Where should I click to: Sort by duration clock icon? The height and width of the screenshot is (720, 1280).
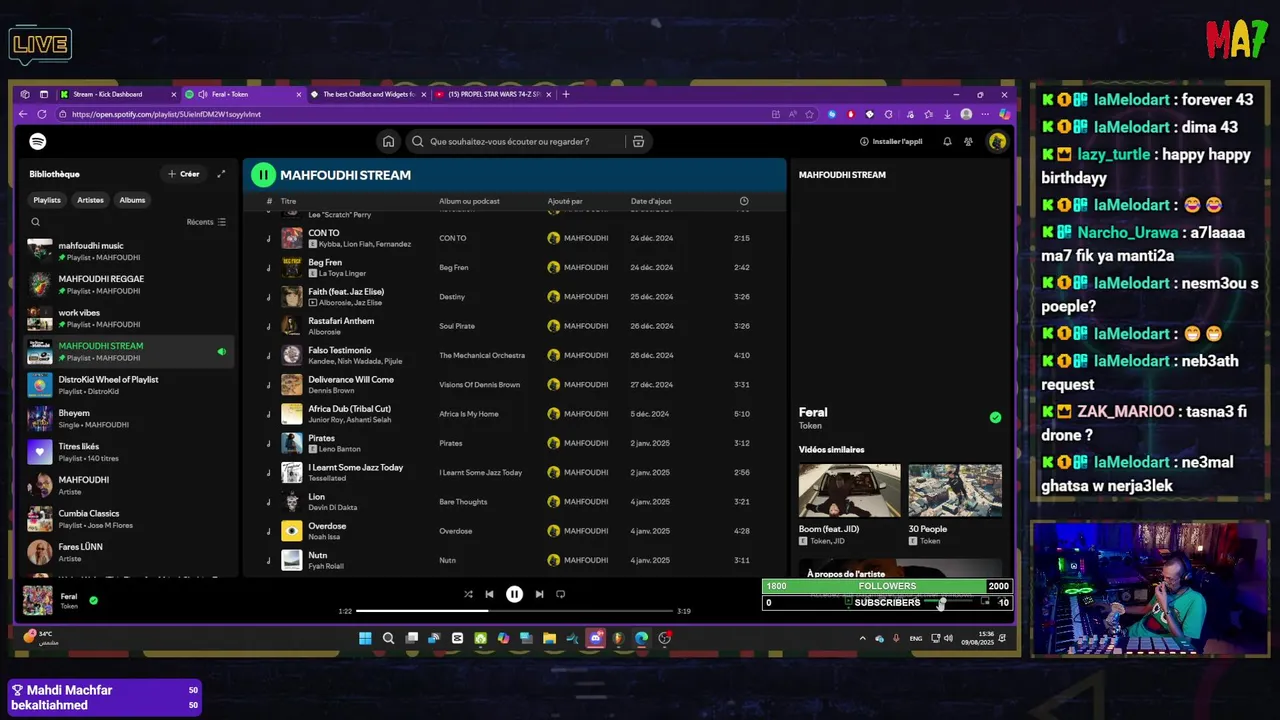click(x=744, y=201)
